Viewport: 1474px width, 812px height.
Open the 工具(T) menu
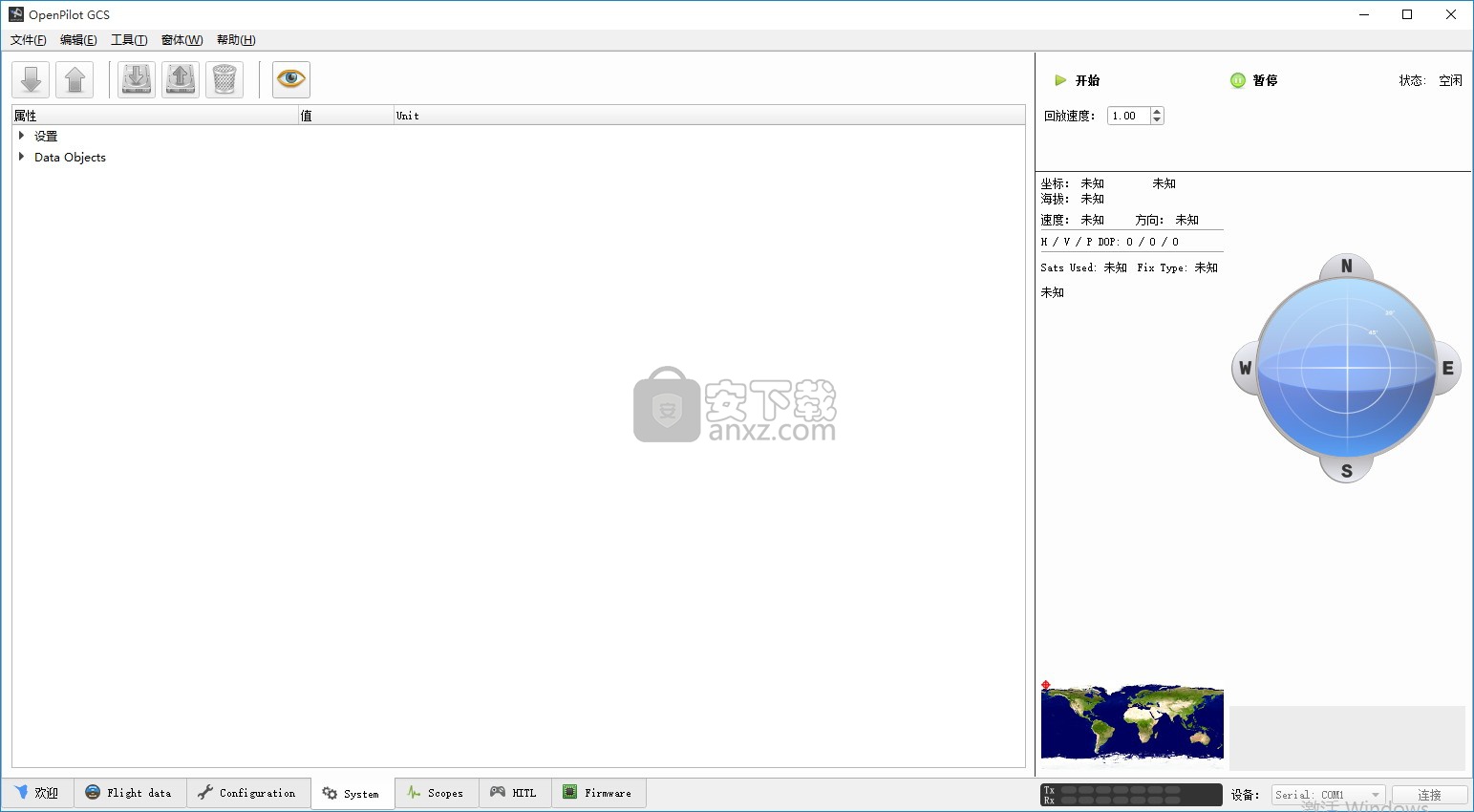click(129, 40)
